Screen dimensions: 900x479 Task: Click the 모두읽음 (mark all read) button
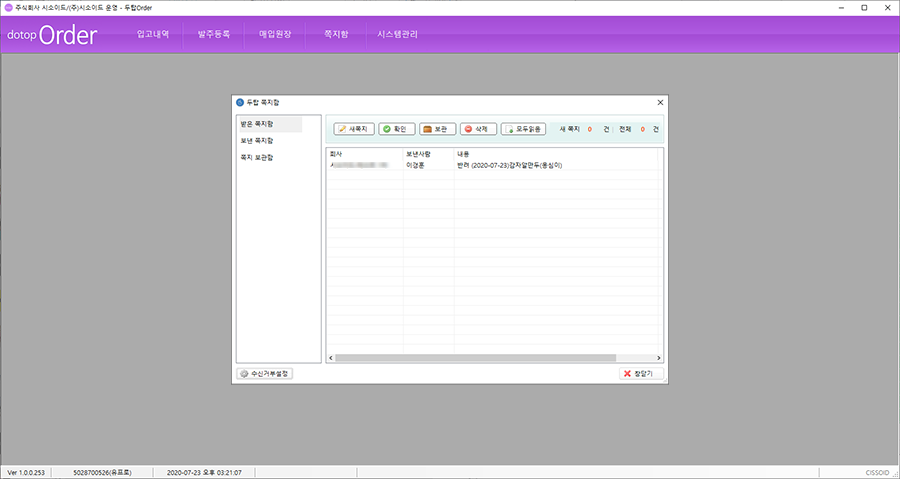coord(523,129)
